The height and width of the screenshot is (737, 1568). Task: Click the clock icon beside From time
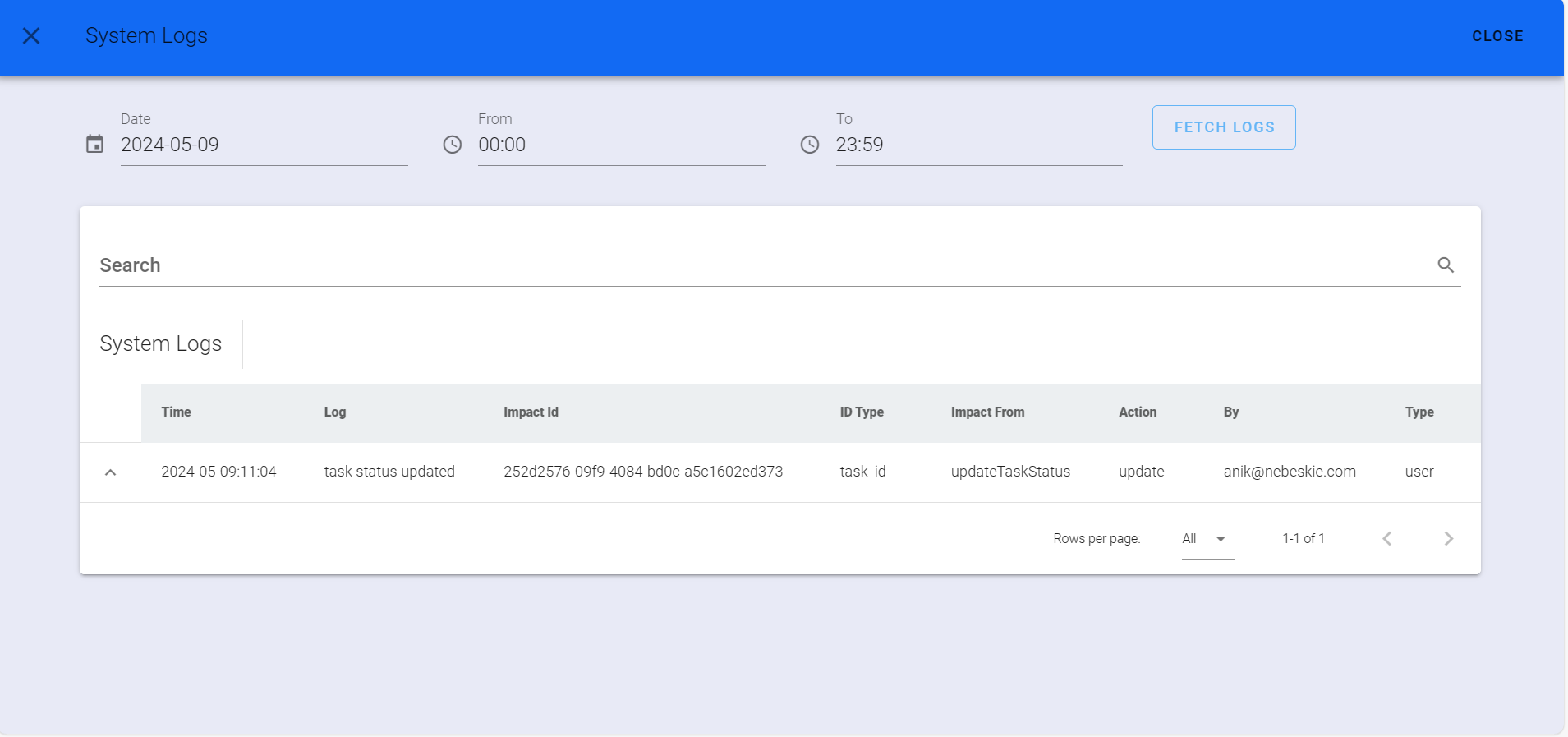tap(453, 145)
